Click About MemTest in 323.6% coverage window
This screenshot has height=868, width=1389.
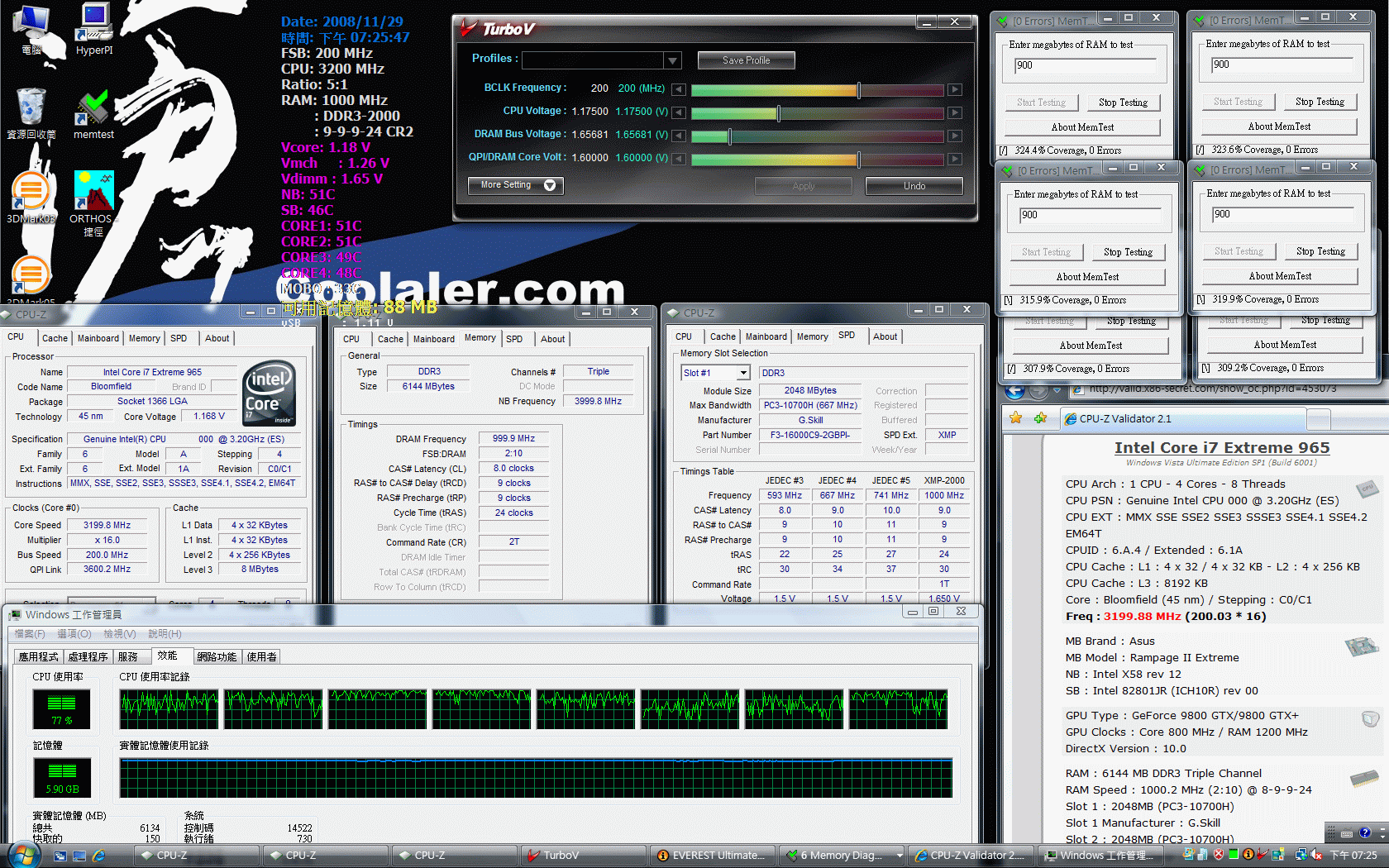(x=1279, y=126)
